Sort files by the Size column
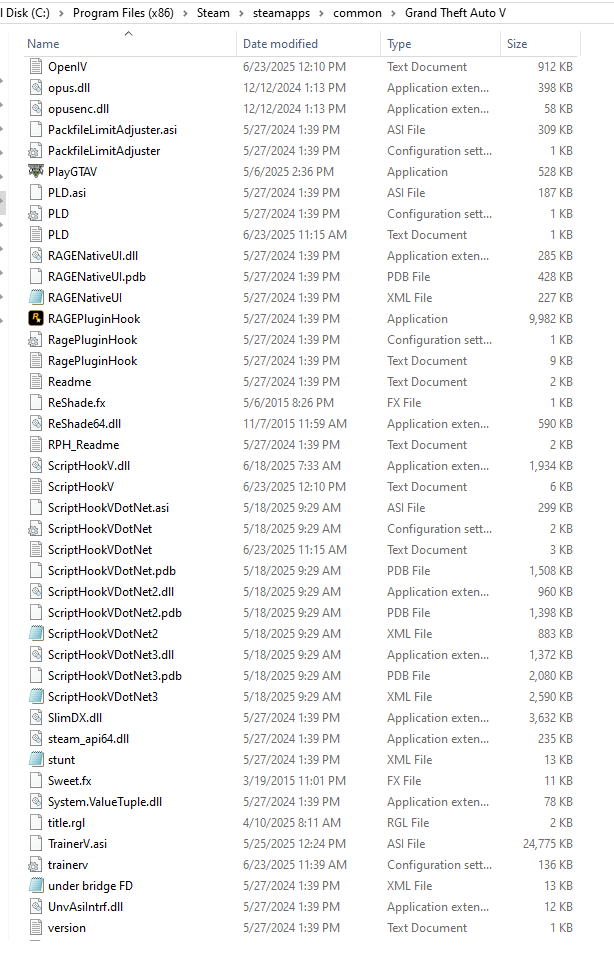This screenshot has width=614, height=953. pyautogui.click(x=517, y=44)
